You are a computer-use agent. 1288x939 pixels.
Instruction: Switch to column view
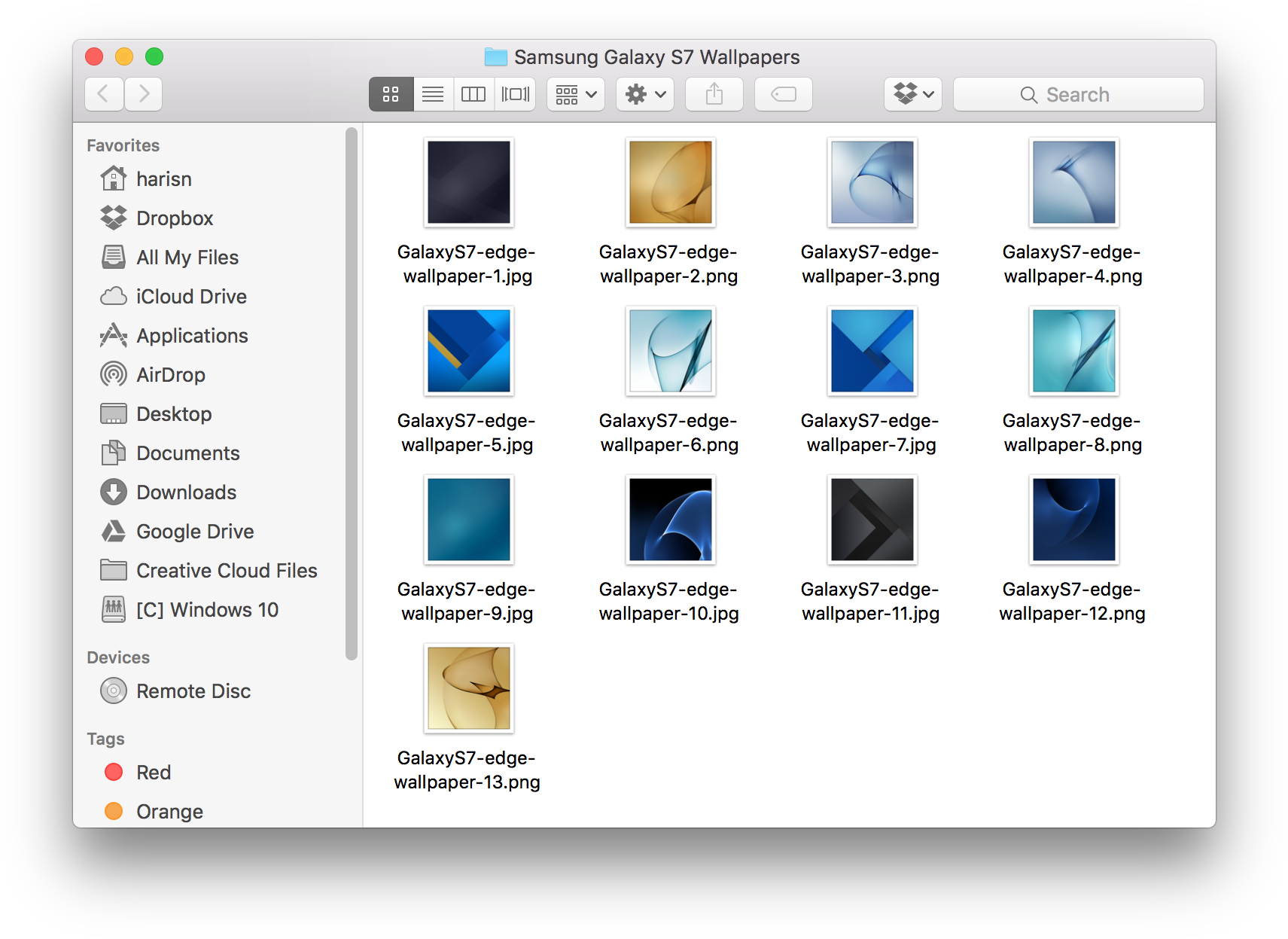(x=473, y=94)
